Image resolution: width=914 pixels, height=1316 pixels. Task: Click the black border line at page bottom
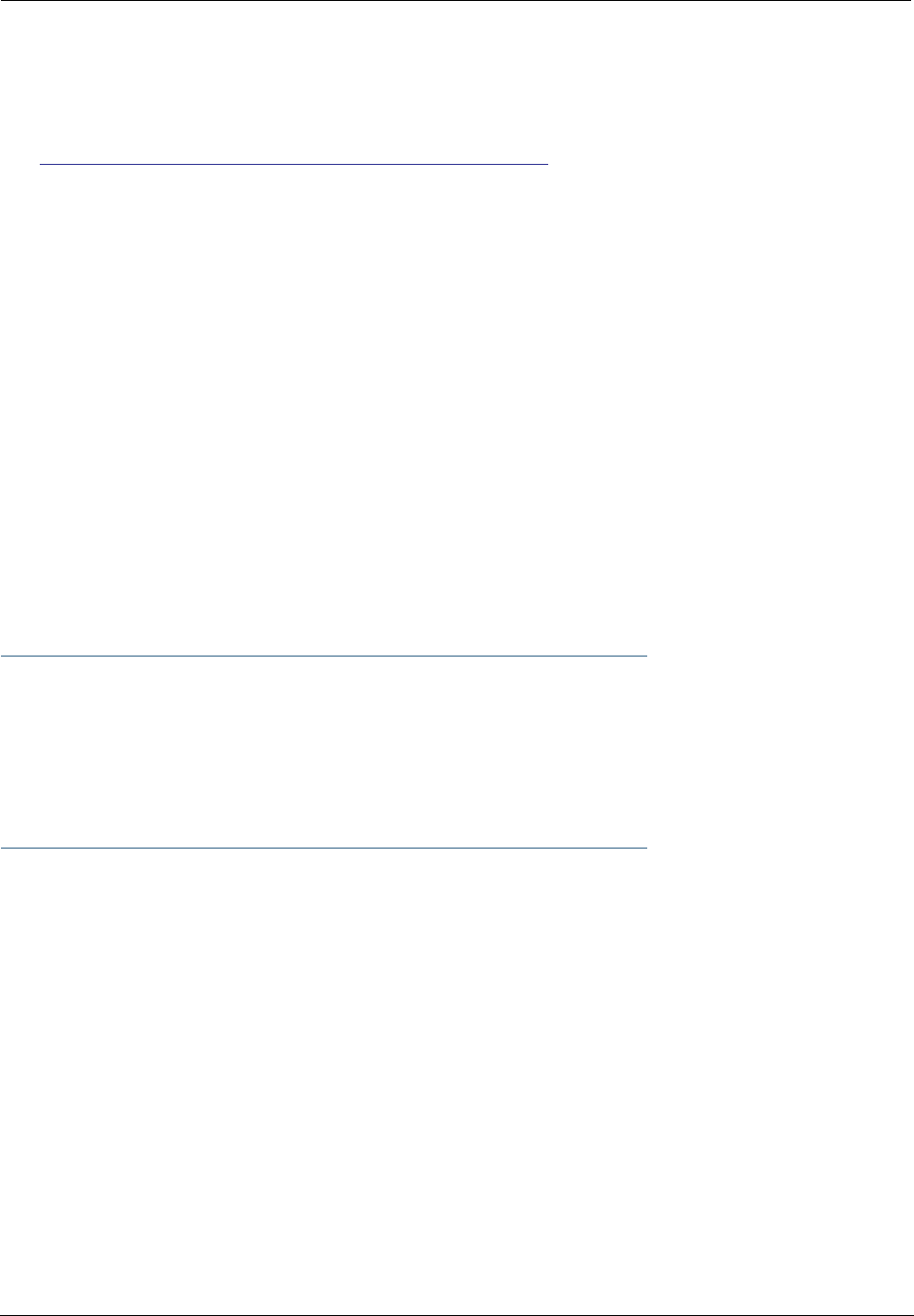click(x=457, y=1315)
